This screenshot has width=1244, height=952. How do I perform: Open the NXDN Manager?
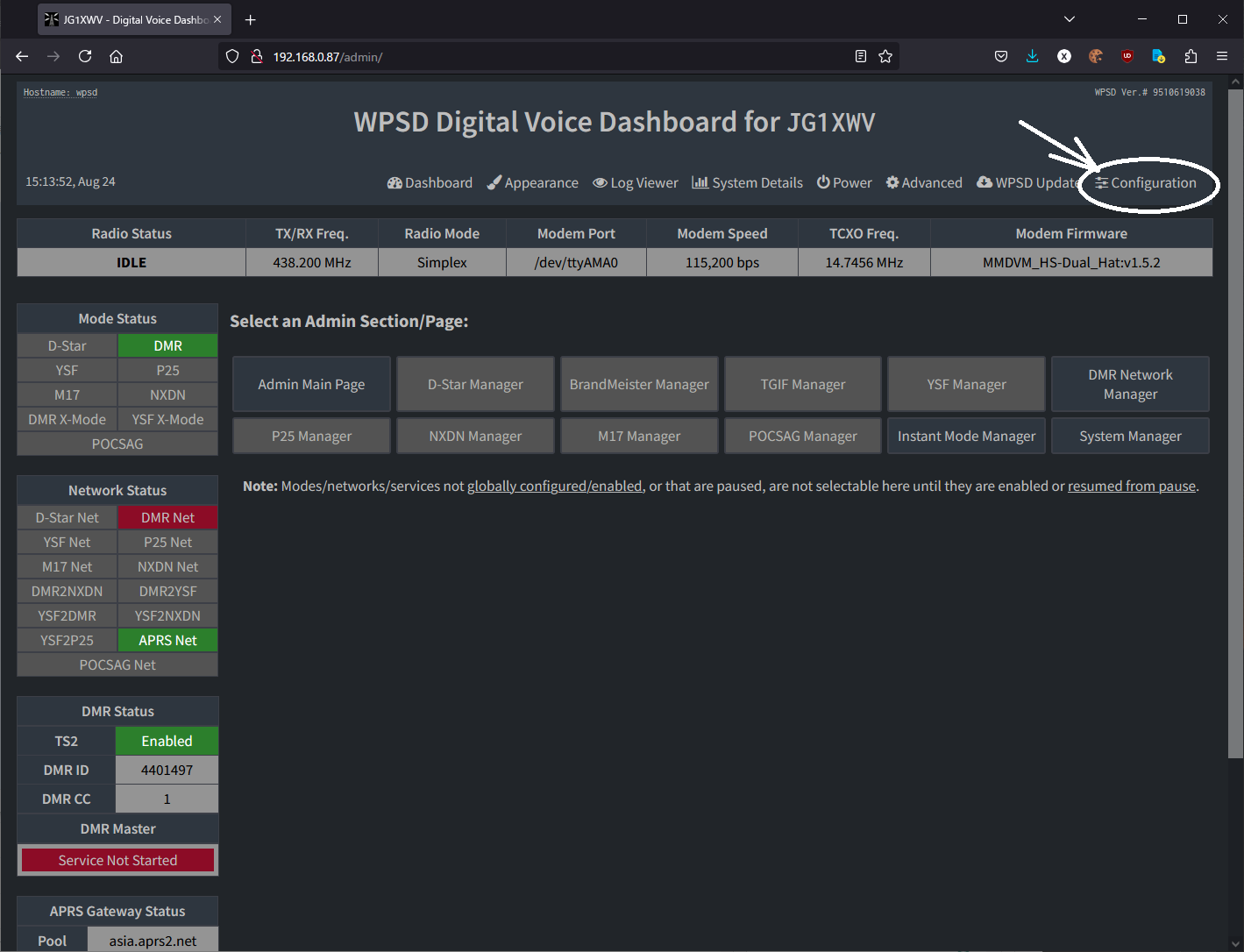(475, 436)
